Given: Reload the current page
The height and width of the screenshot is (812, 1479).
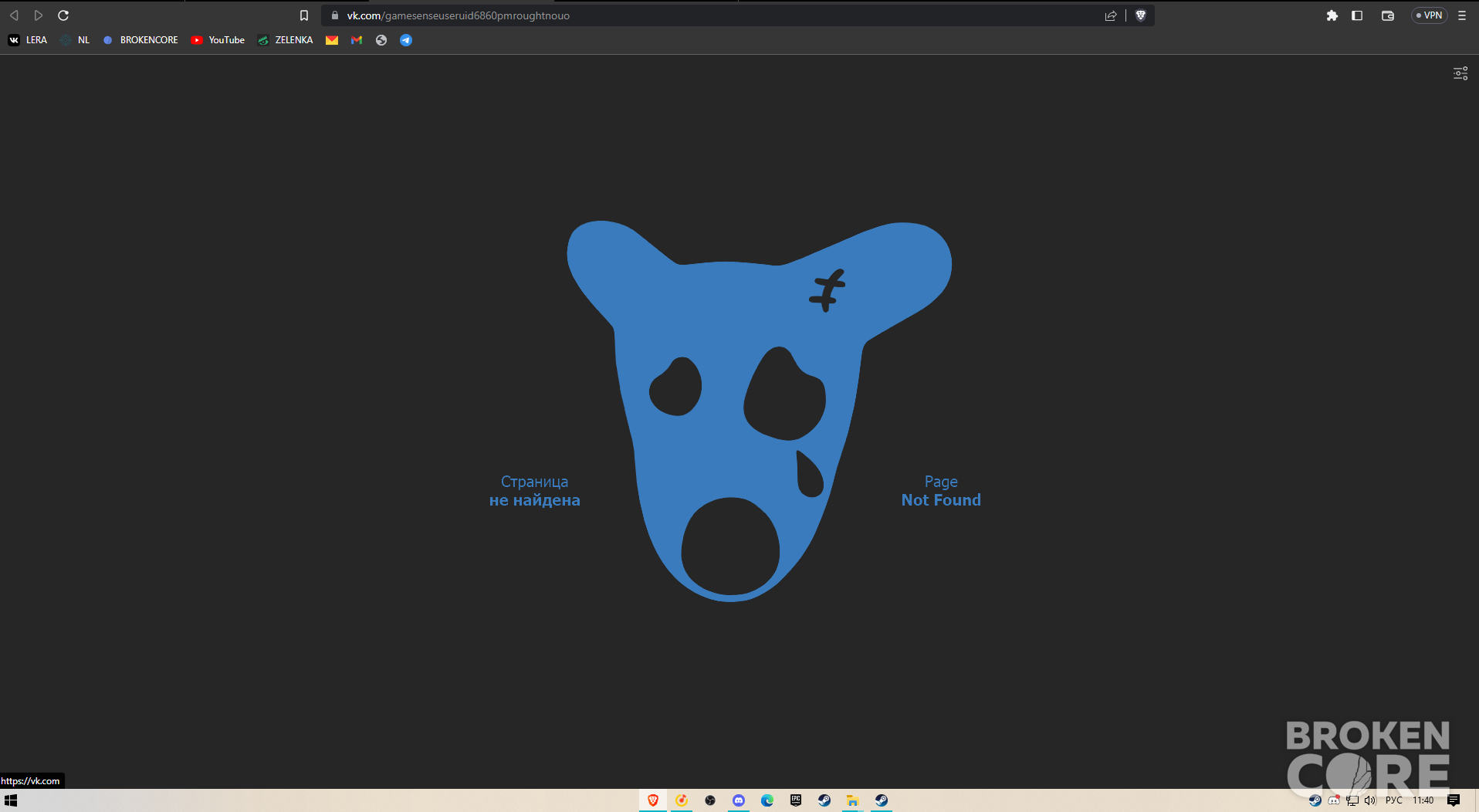Looking at the screenshot, I should tap(63, 15).
